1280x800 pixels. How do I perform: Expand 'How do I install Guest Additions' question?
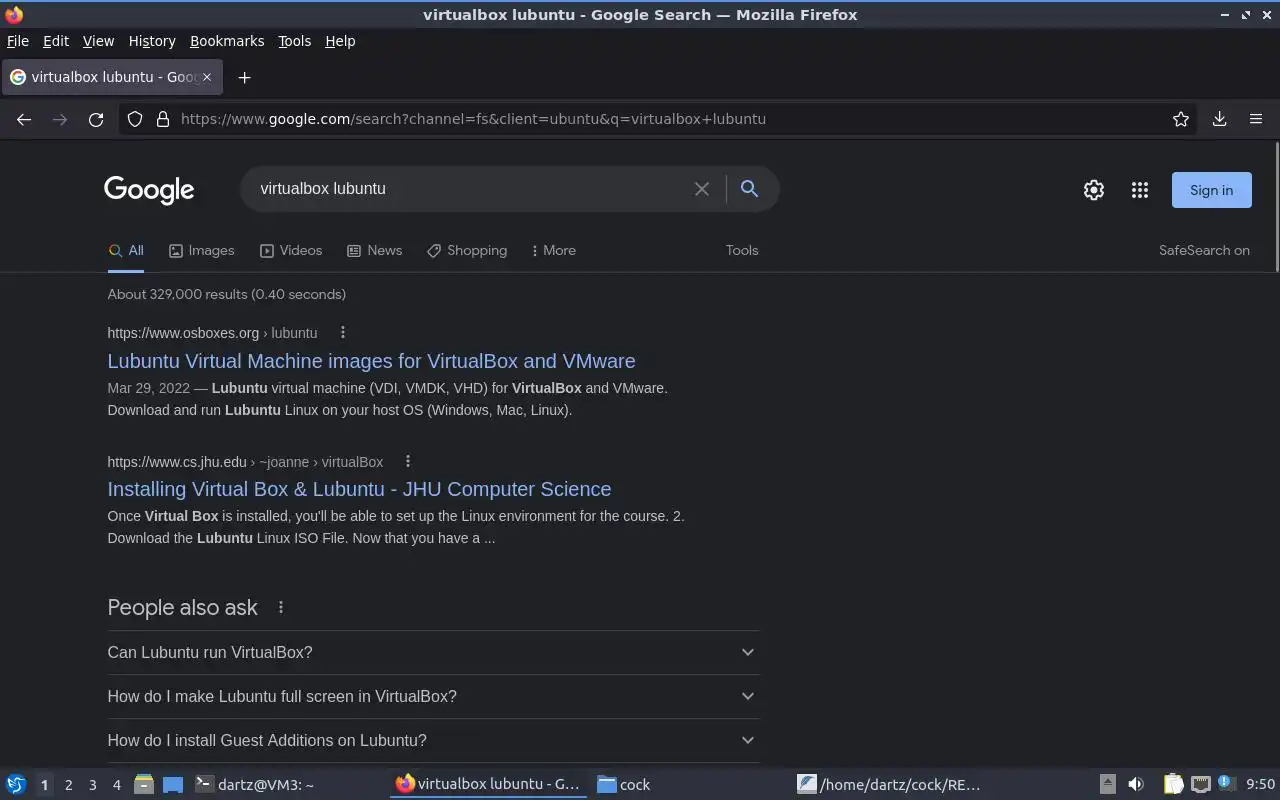[x=433, y=741]
